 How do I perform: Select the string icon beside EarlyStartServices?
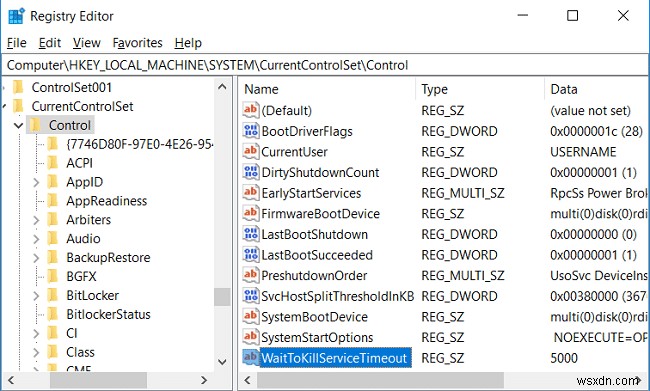[x=251, y=192]
